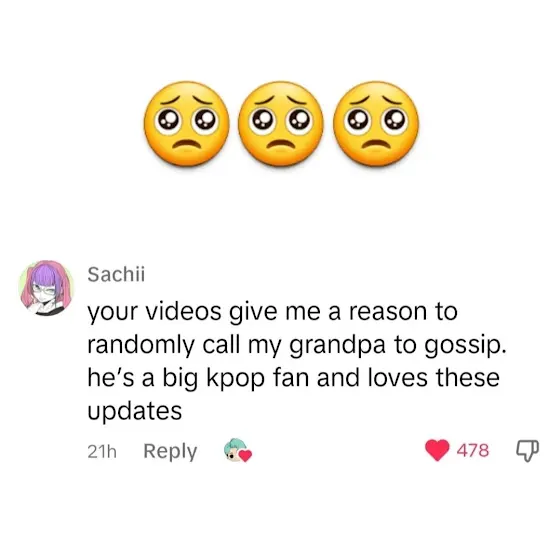Viewport: 560px width, 560px height.
Task: Tap the small heart on the creator badge
Action: click(x=246, y=455)
